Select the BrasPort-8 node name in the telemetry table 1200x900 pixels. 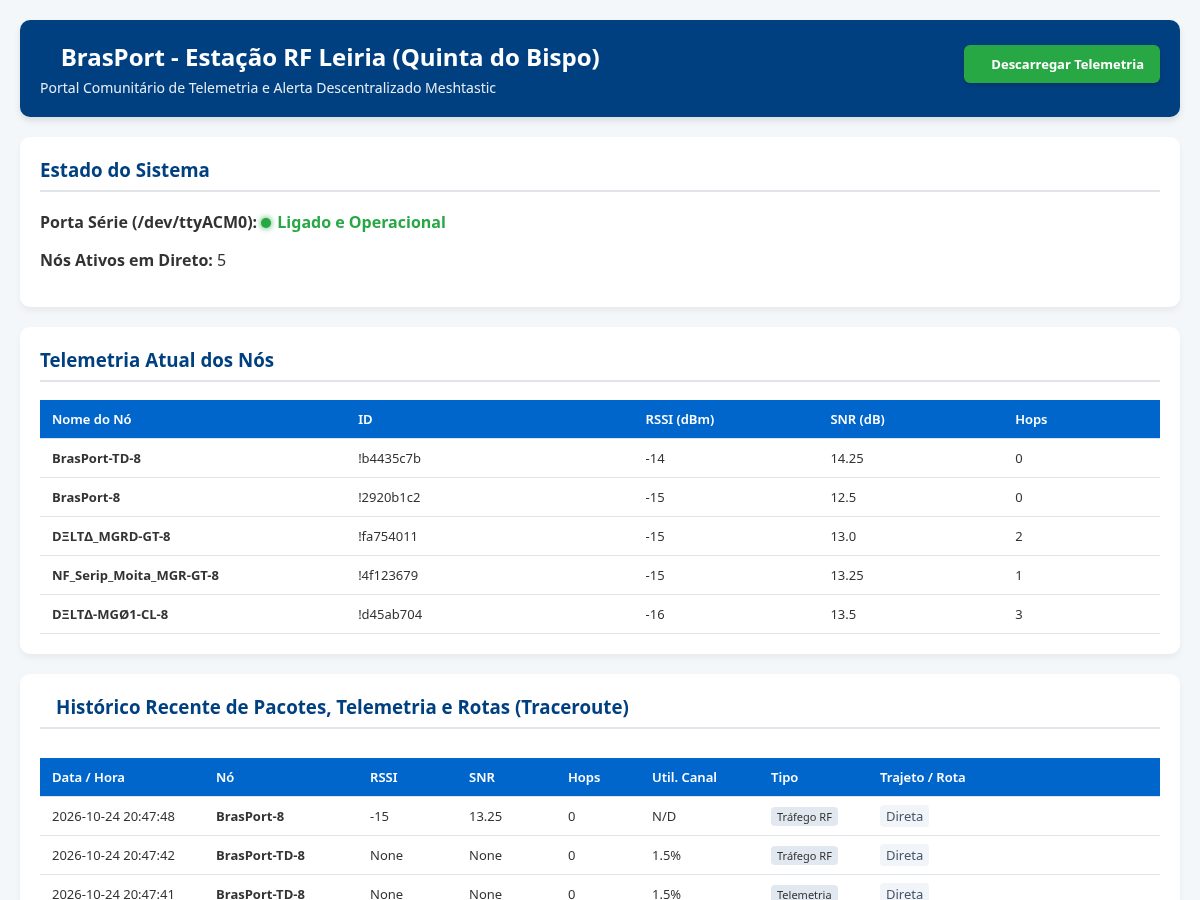click(86, 497)
